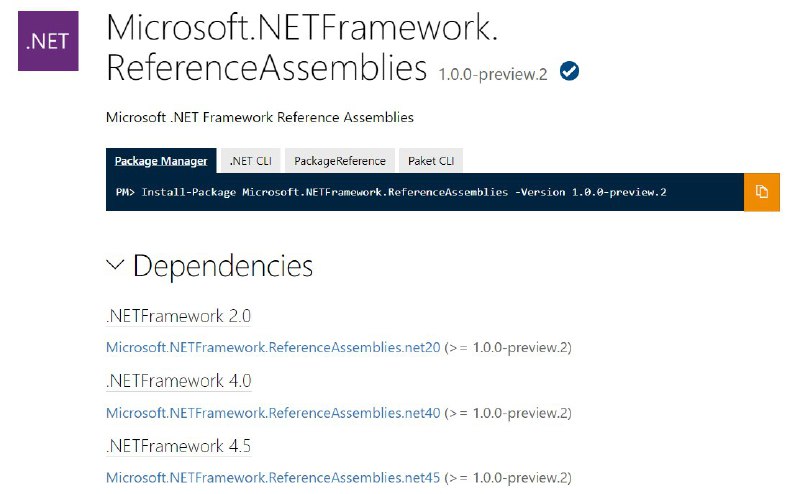Switch to the .NET CLI tab

point(251,161)
